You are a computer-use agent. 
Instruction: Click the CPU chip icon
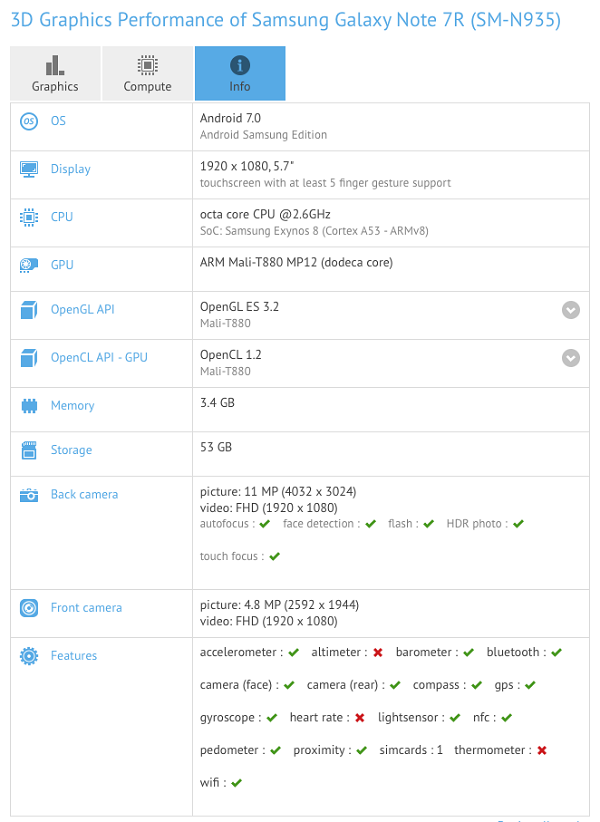[x=30, y=217]
